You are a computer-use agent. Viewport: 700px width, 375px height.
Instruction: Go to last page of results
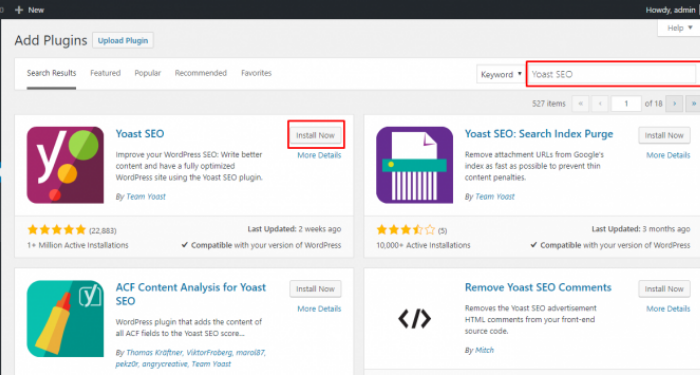(693, 104)
